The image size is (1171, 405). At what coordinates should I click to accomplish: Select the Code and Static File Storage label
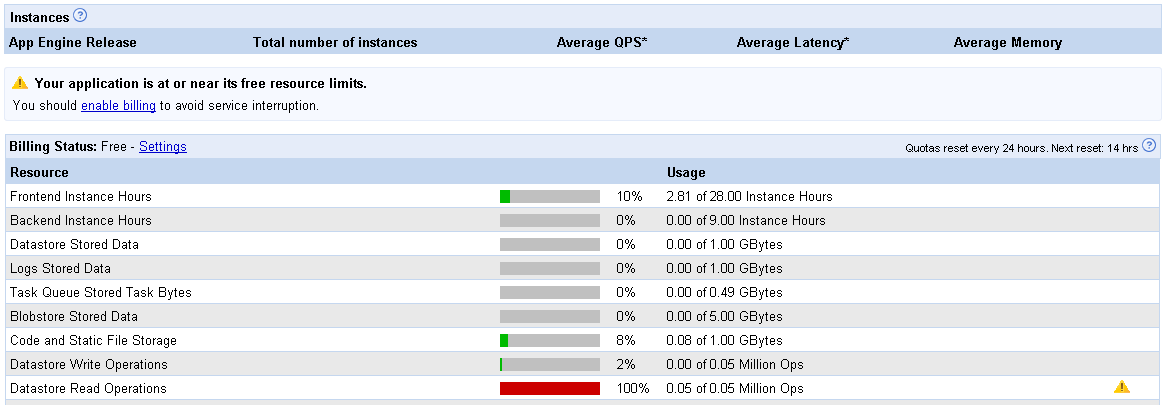(x=93, y=341)
